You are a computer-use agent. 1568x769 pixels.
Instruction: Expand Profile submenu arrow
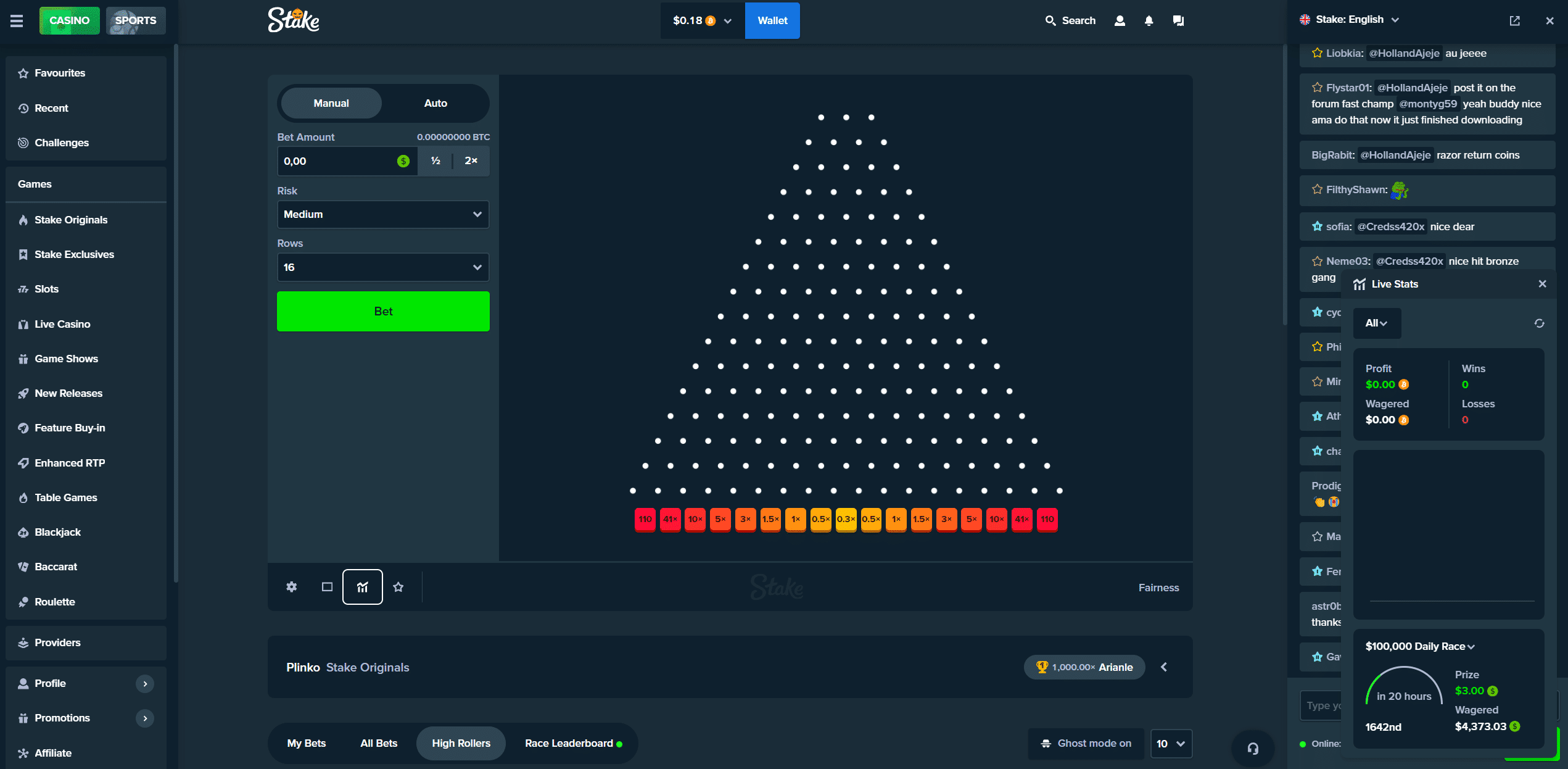(x=145, y=683)
